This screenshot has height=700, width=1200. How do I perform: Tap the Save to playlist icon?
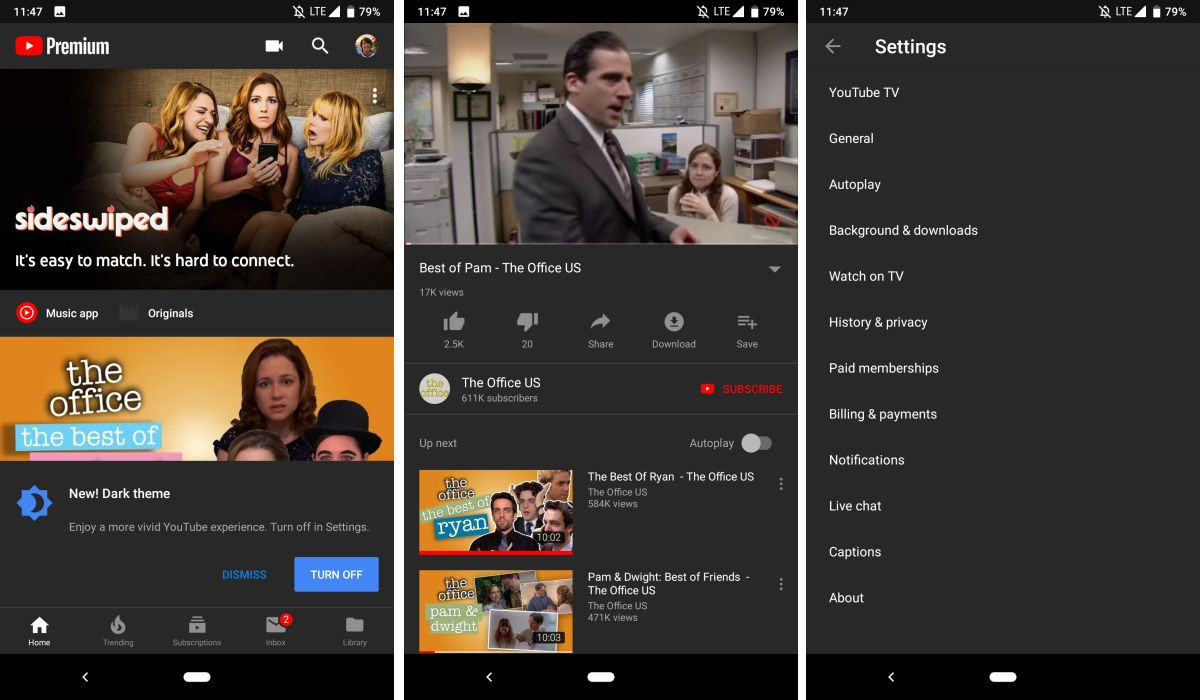point(747,321)
